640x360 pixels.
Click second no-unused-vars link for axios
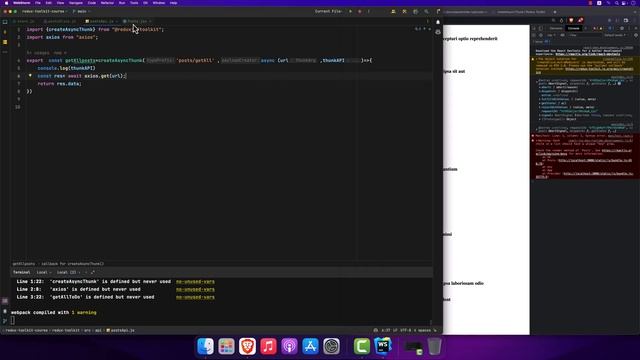(x=195, y=289)
